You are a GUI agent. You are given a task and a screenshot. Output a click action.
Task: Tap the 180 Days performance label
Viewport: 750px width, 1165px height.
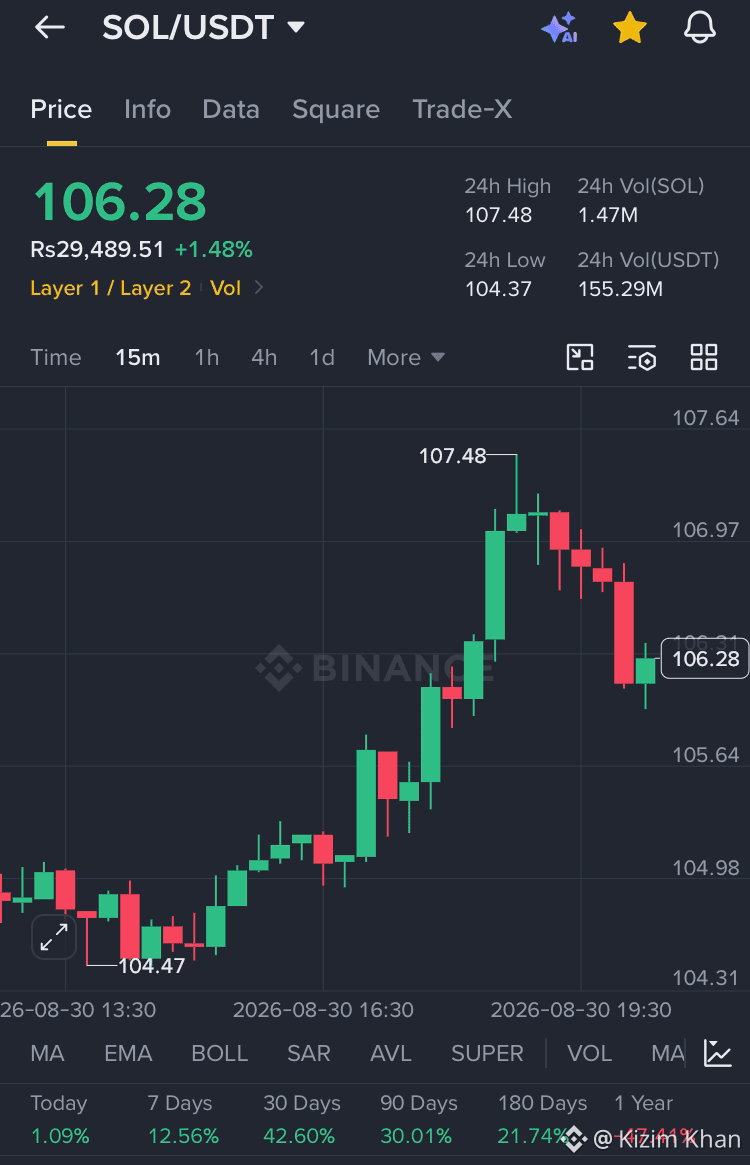[x=542, y=1103]
